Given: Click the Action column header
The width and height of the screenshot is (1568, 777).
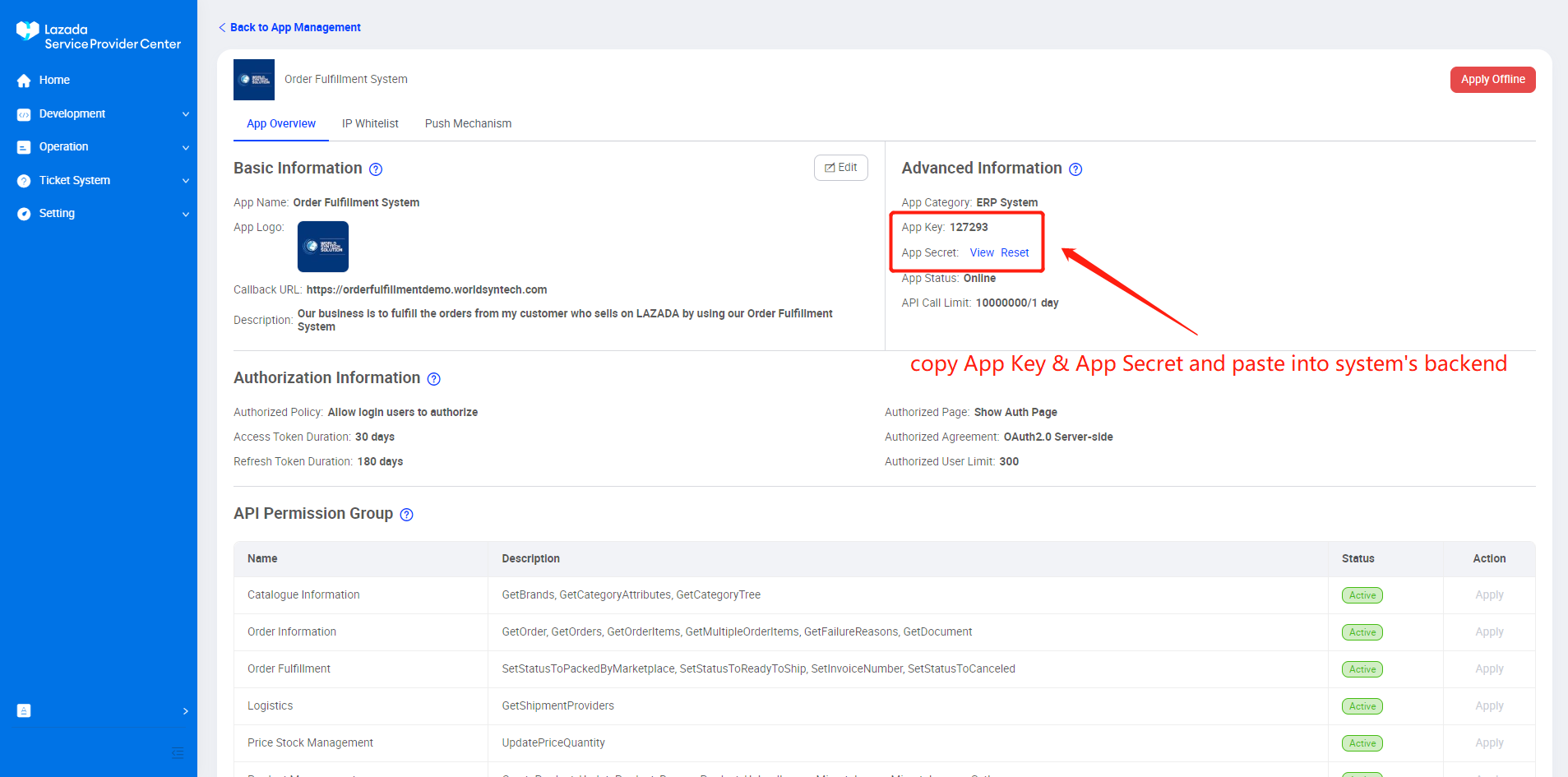Looking at the screenshot, I should point(1489,559).
